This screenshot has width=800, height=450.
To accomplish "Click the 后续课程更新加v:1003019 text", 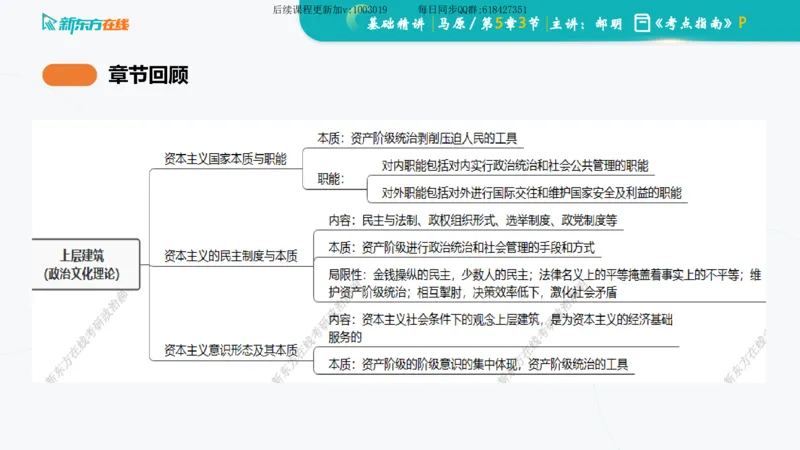I will [x=330, y=10].
